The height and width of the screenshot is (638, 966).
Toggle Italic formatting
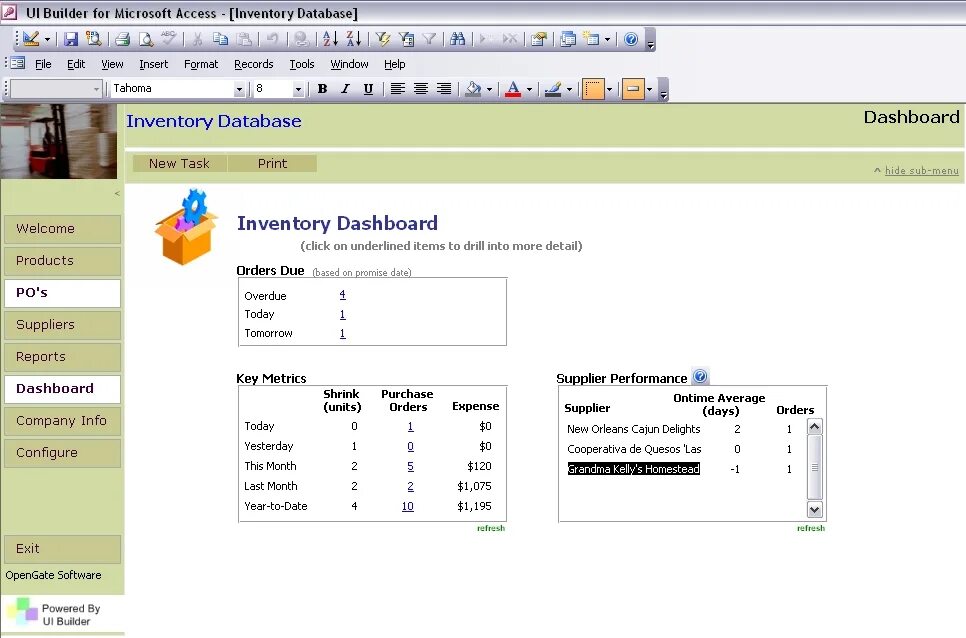pos(345,89)
